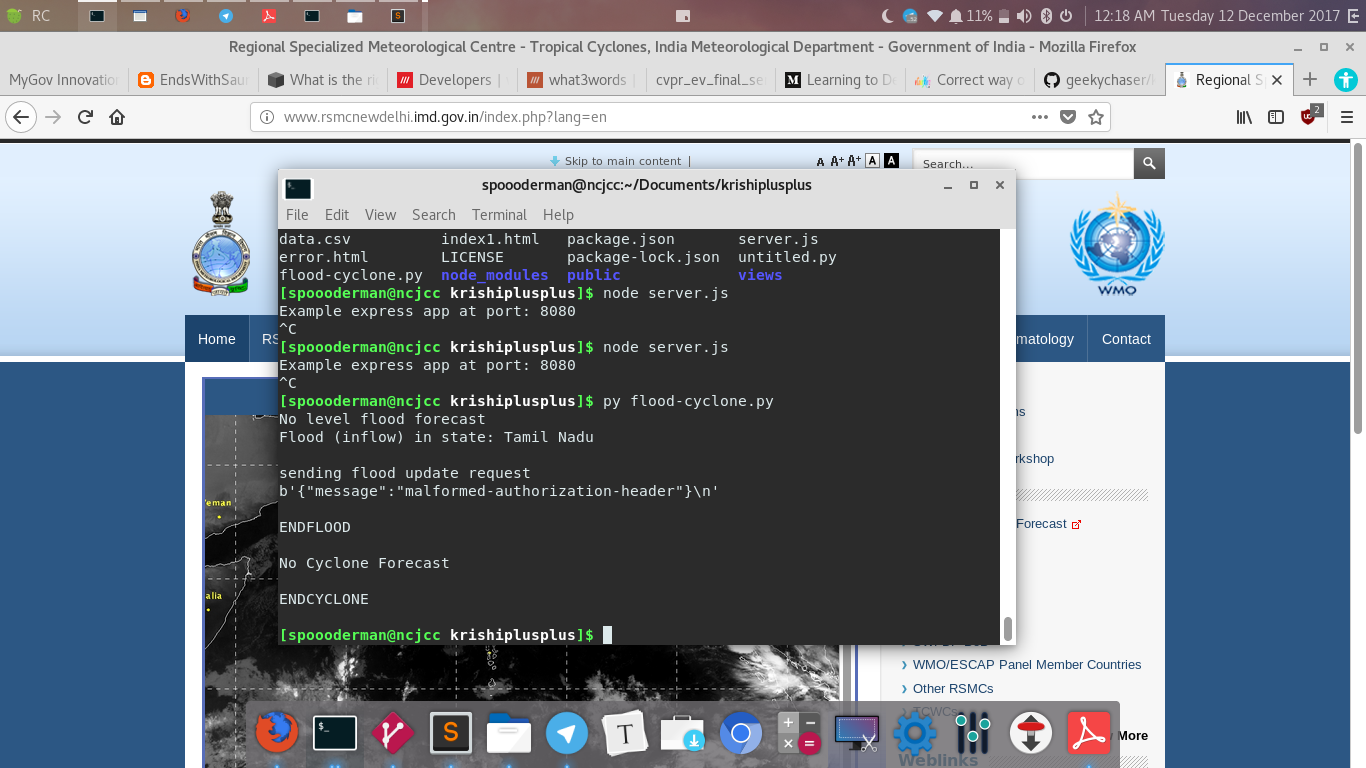
Task: Switch to MyGov Innovation tab
Action: tap(64, 80)
